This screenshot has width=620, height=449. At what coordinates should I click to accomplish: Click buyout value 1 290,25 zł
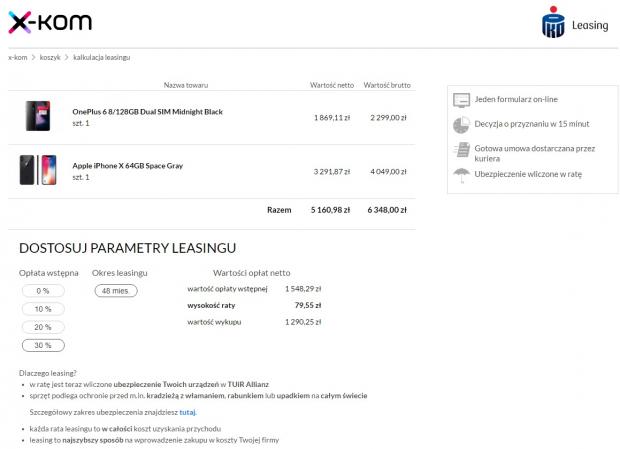pyautogui.click(x=303, y=322)
